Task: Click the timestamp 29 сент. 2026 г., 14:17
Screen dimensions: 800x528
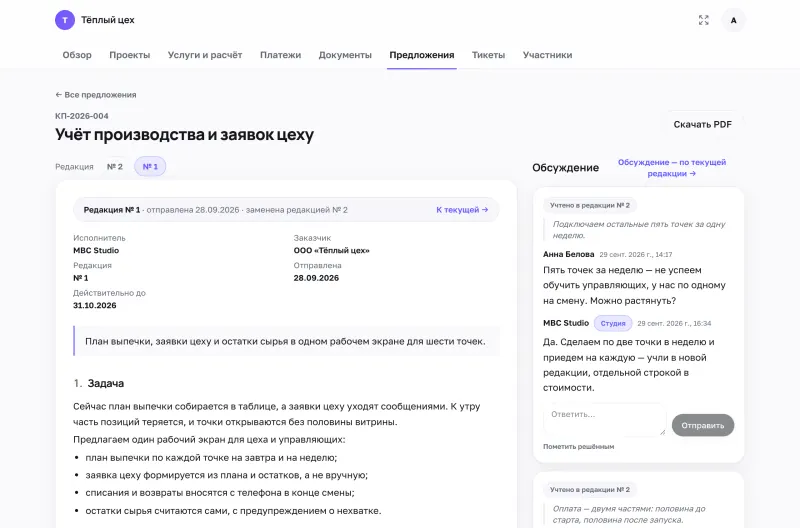Action: pyautogui.click(x=636, y=255)
